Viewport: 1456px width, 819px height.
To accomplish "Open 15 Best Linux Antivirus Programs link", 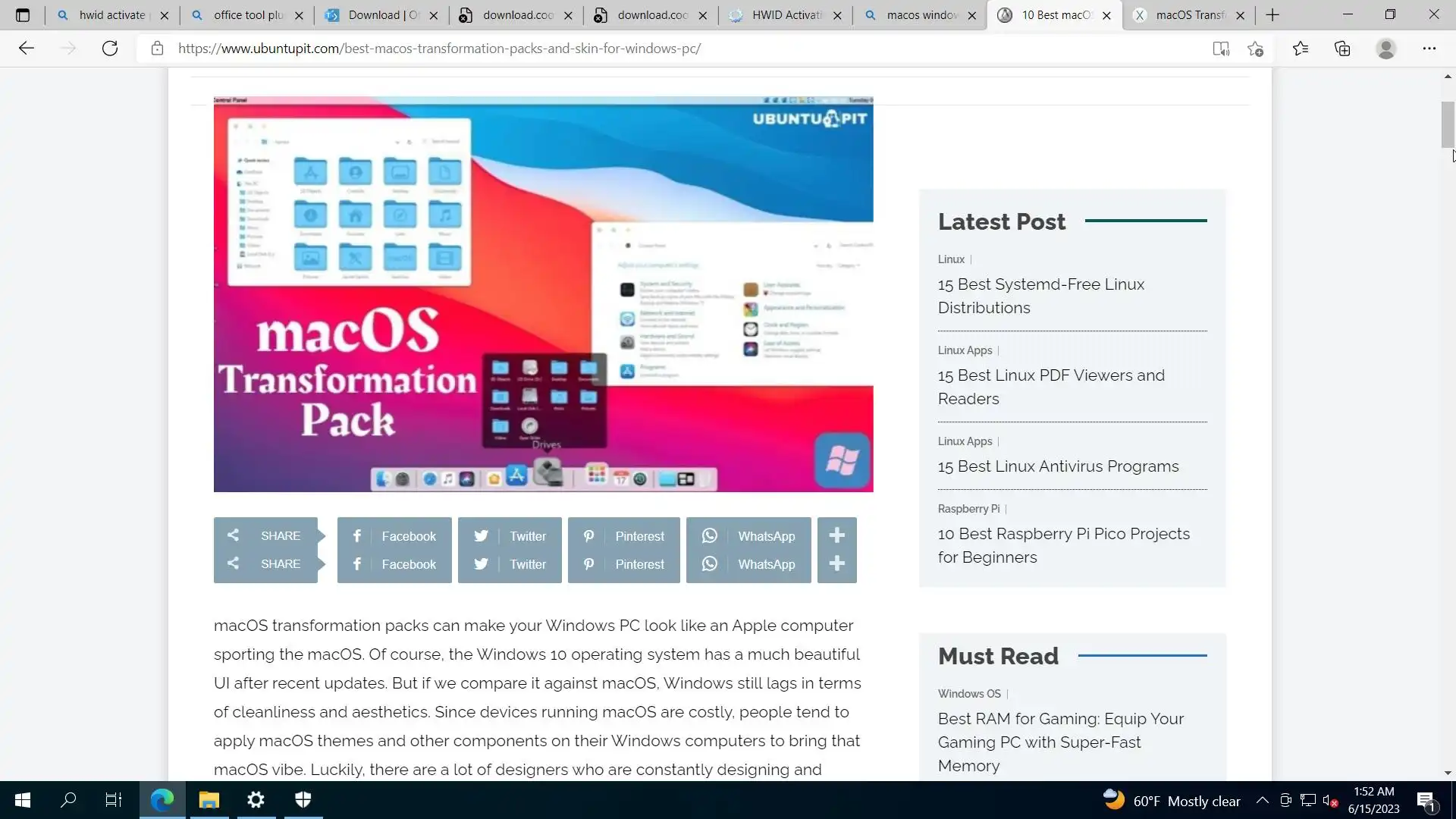I will click(x=1058, y=466).
